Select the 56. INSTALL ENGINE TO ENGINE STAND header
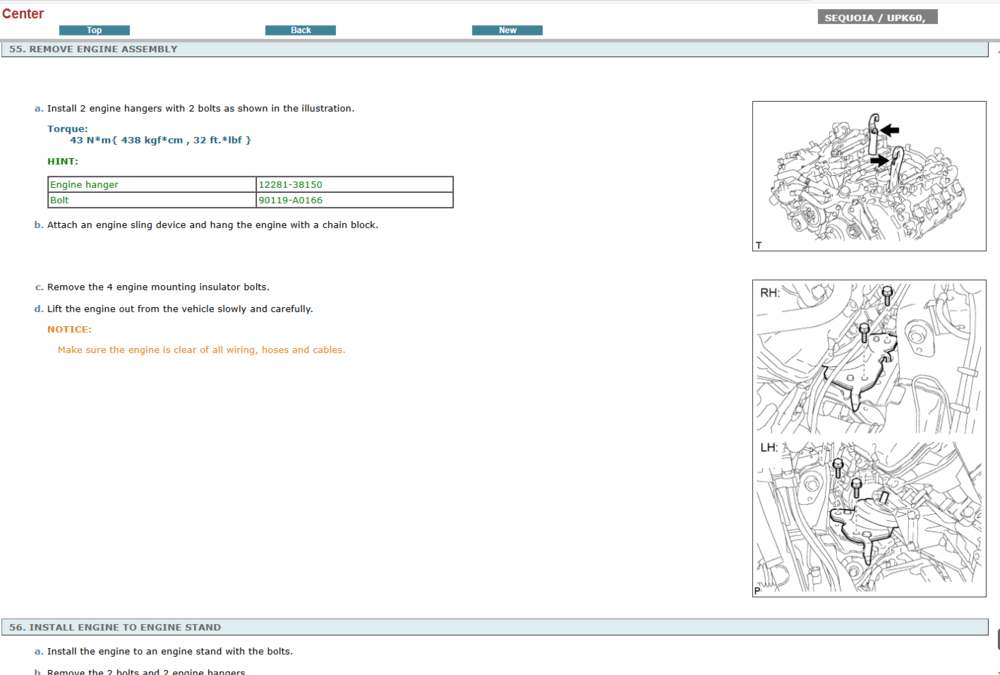 (115, 627)
